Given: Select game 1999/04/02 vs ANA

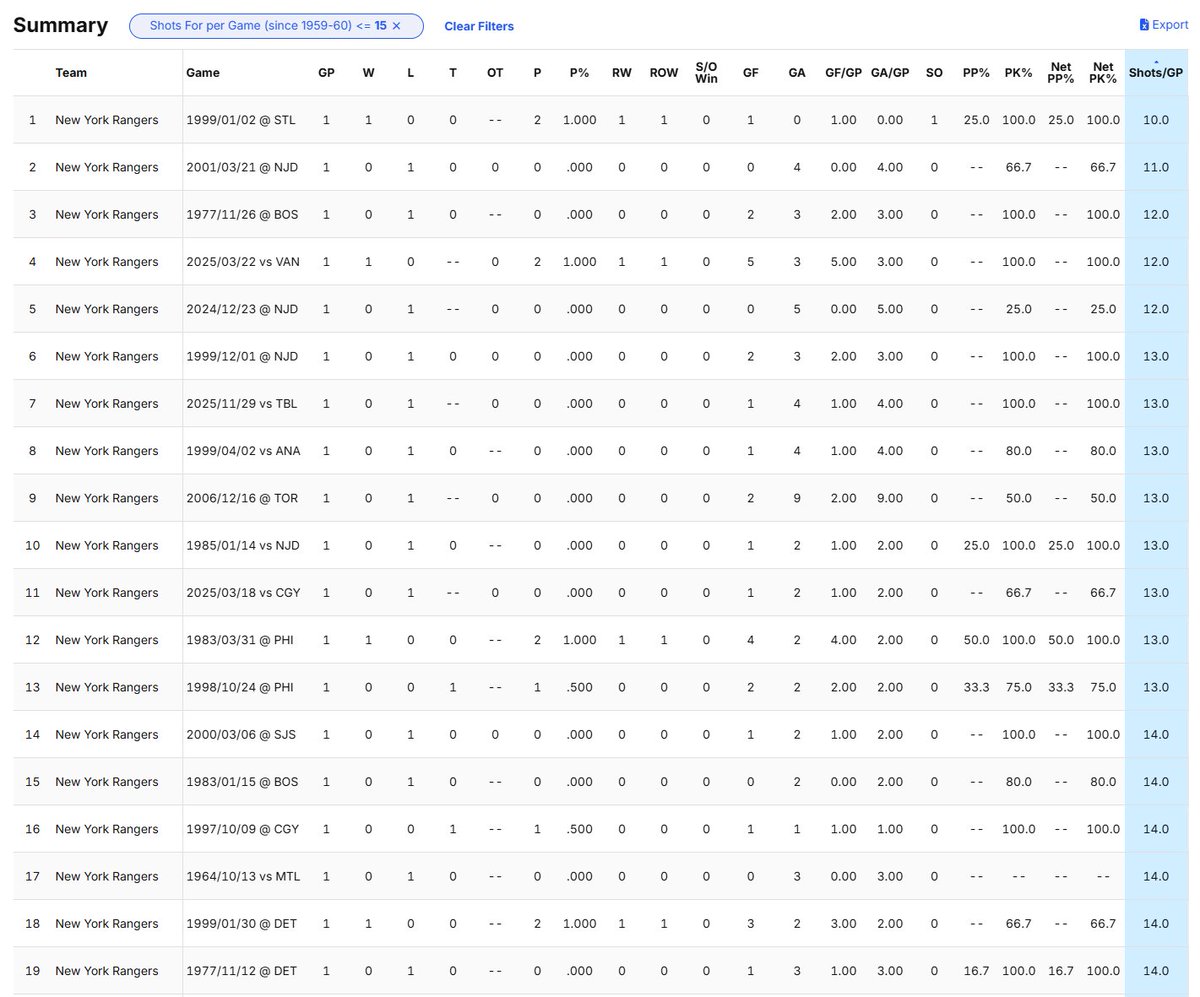Looking at the screenshot, I should click(243, 451).
